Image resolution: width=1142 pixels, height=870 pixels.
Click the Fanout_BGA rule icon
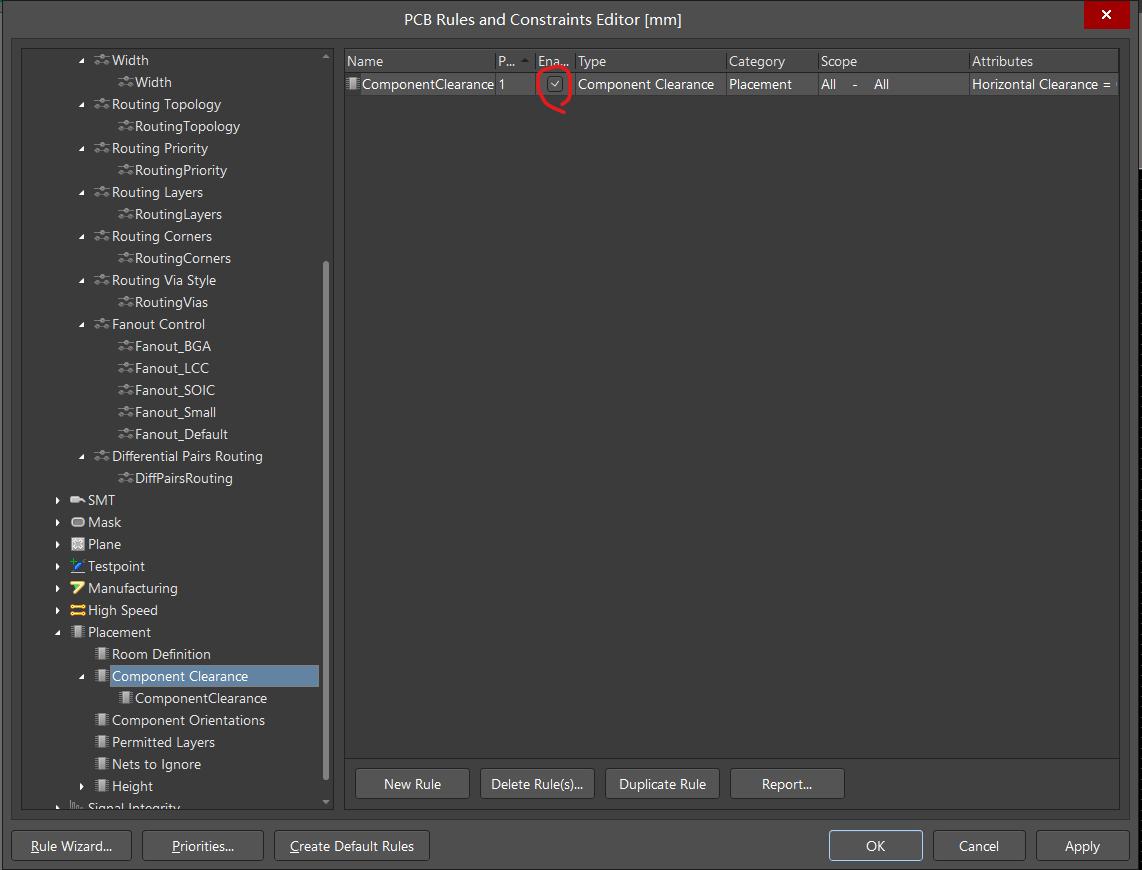[x=125, y=346]
